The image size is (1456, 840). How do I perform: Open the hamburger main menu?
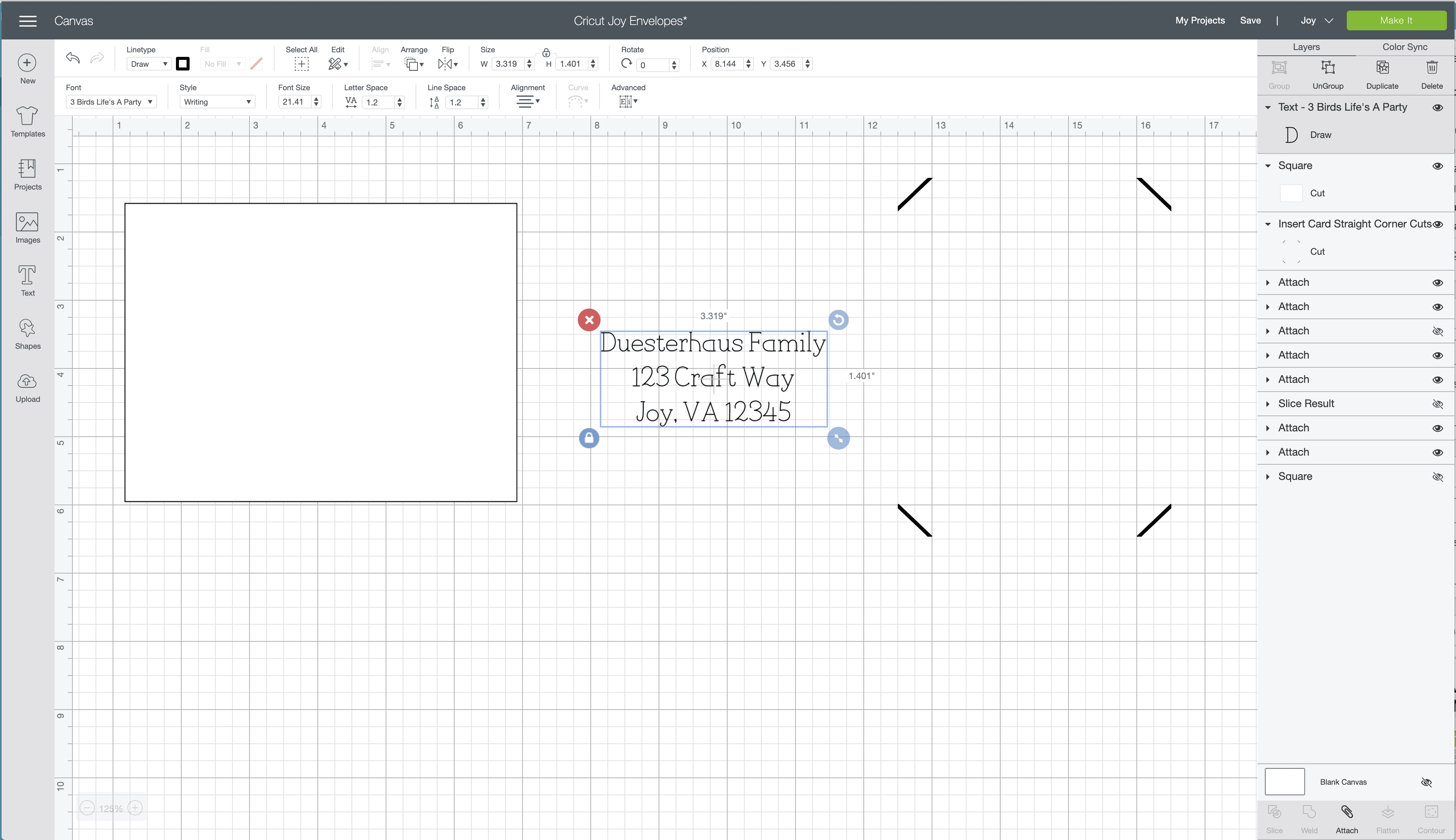(28, 21)
